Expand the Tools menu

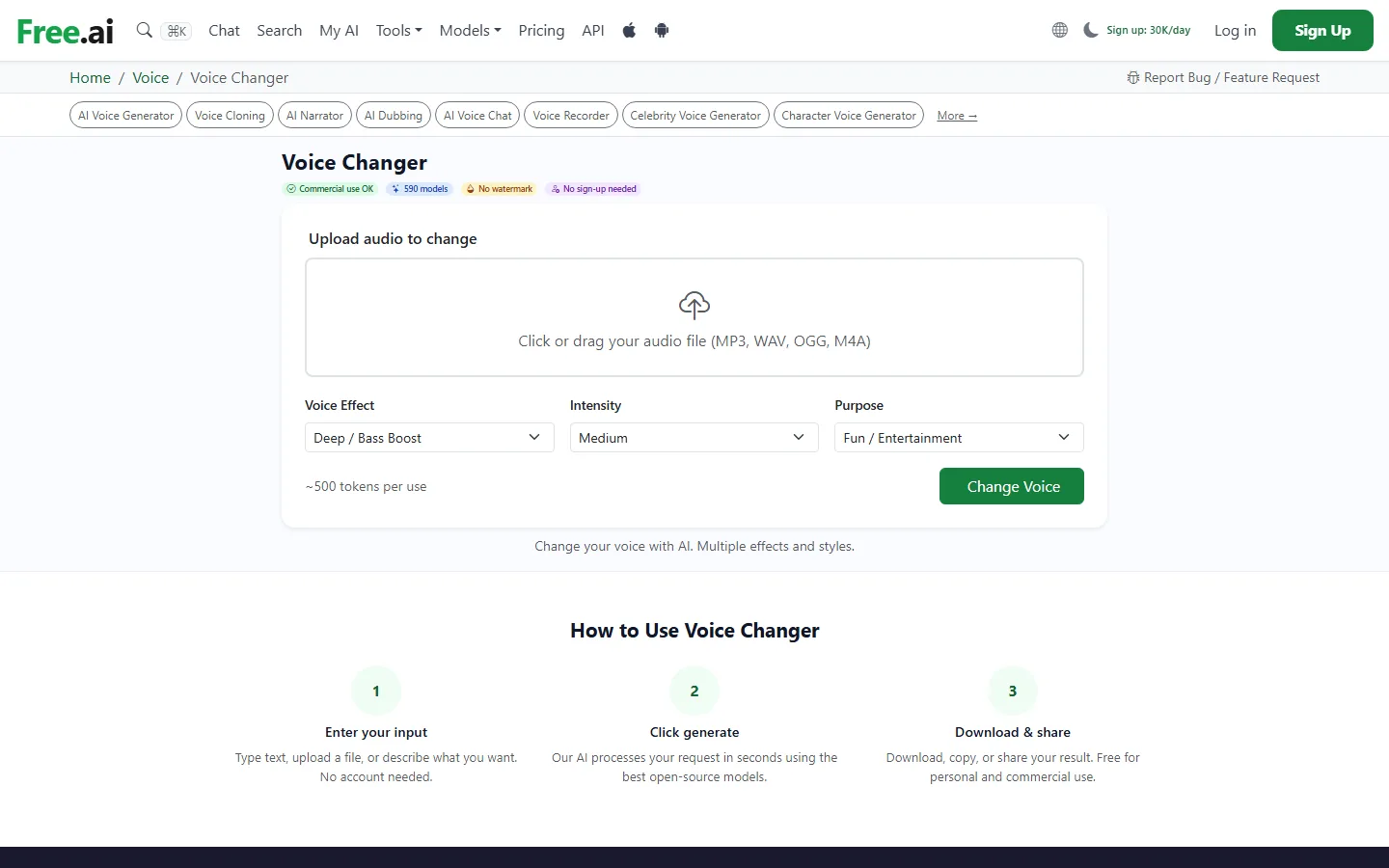(x=399, y=30)
